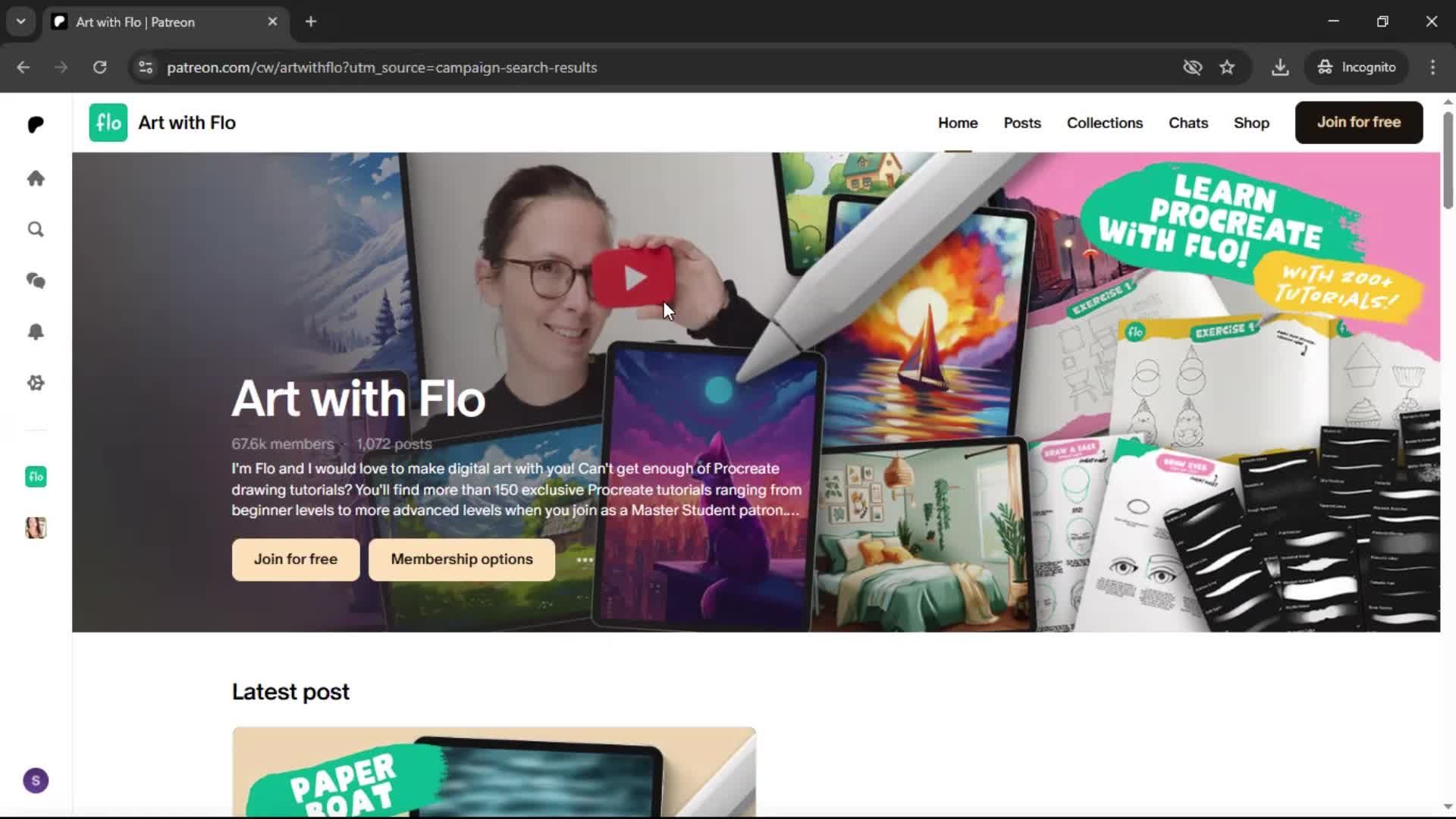Screen dimensions: 1456x819
Task: Click the browser forward arrow
Action: [x=61, y=67]
